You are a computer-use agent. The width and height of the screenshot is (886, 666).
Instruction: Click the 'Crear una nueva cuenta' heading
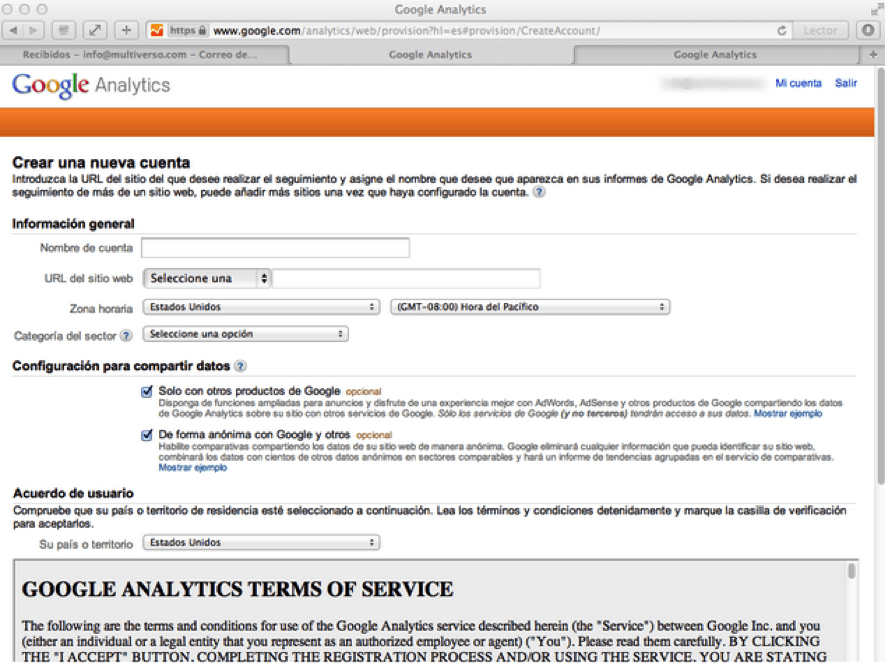101,163
